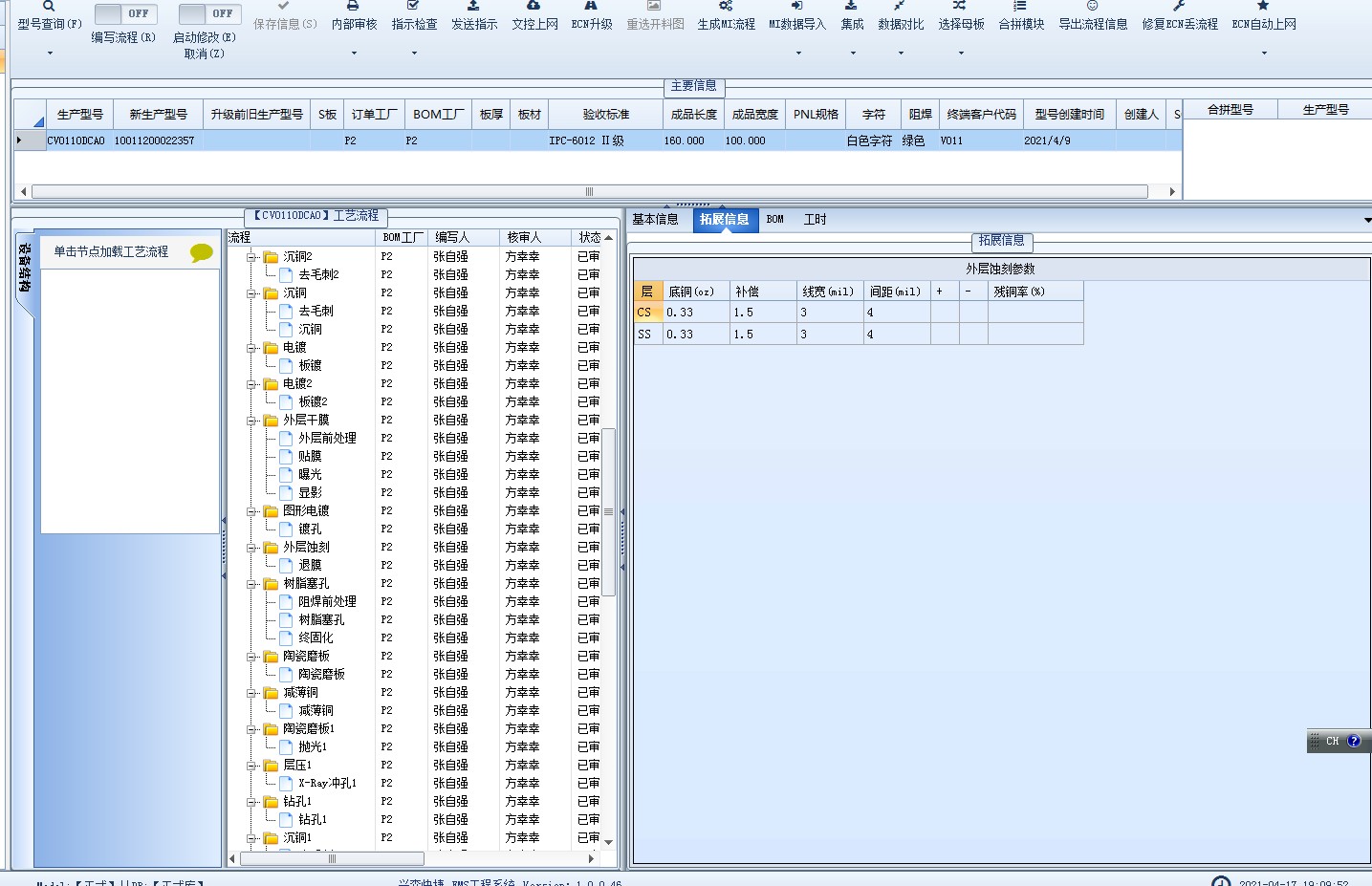The image size is (1372, 886).
Task: Click the yellow speech bubble icon
Action: [201, 252]
